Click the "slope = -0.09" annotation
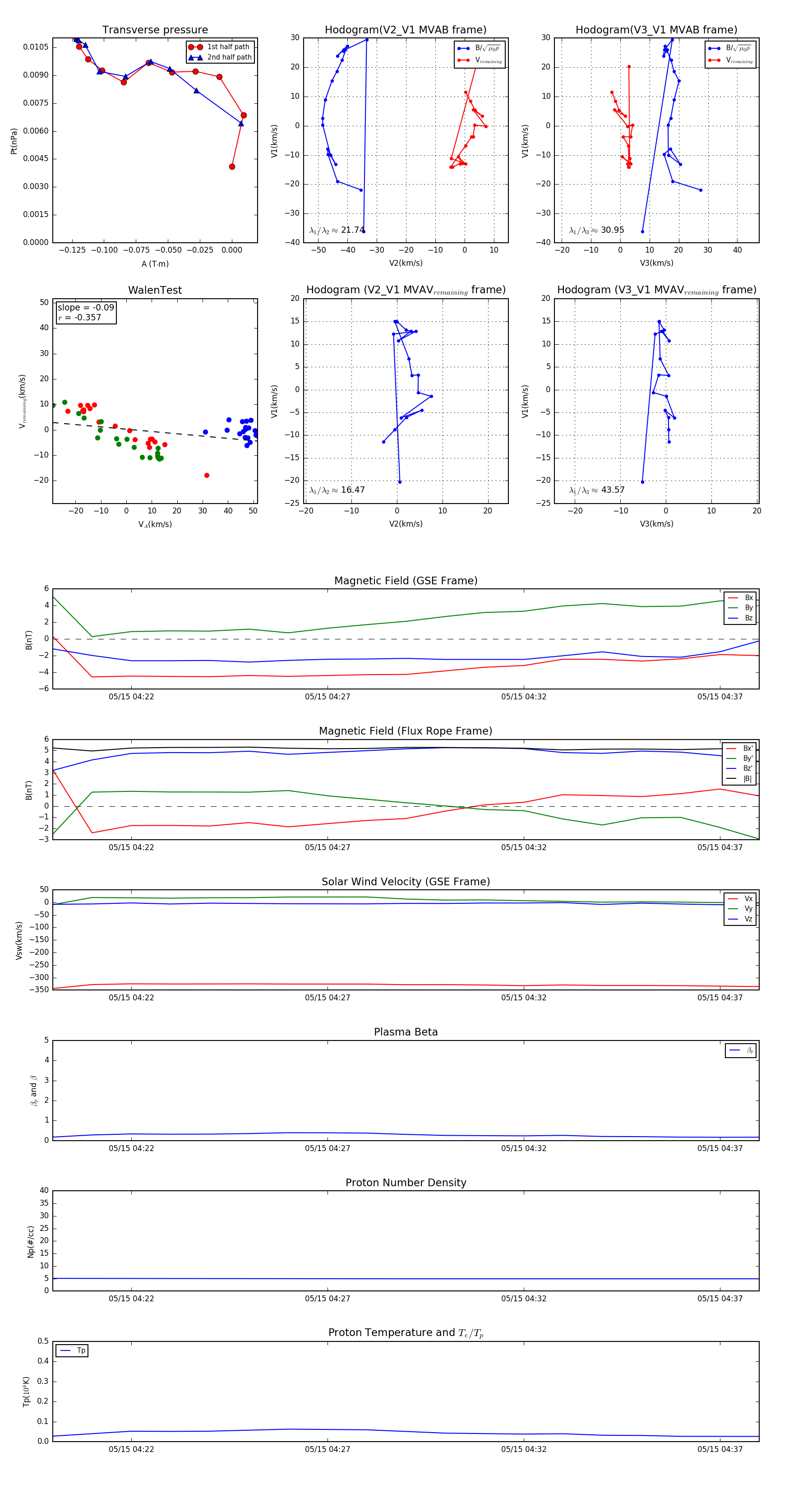812x1489 pixels. coord(86,308)
